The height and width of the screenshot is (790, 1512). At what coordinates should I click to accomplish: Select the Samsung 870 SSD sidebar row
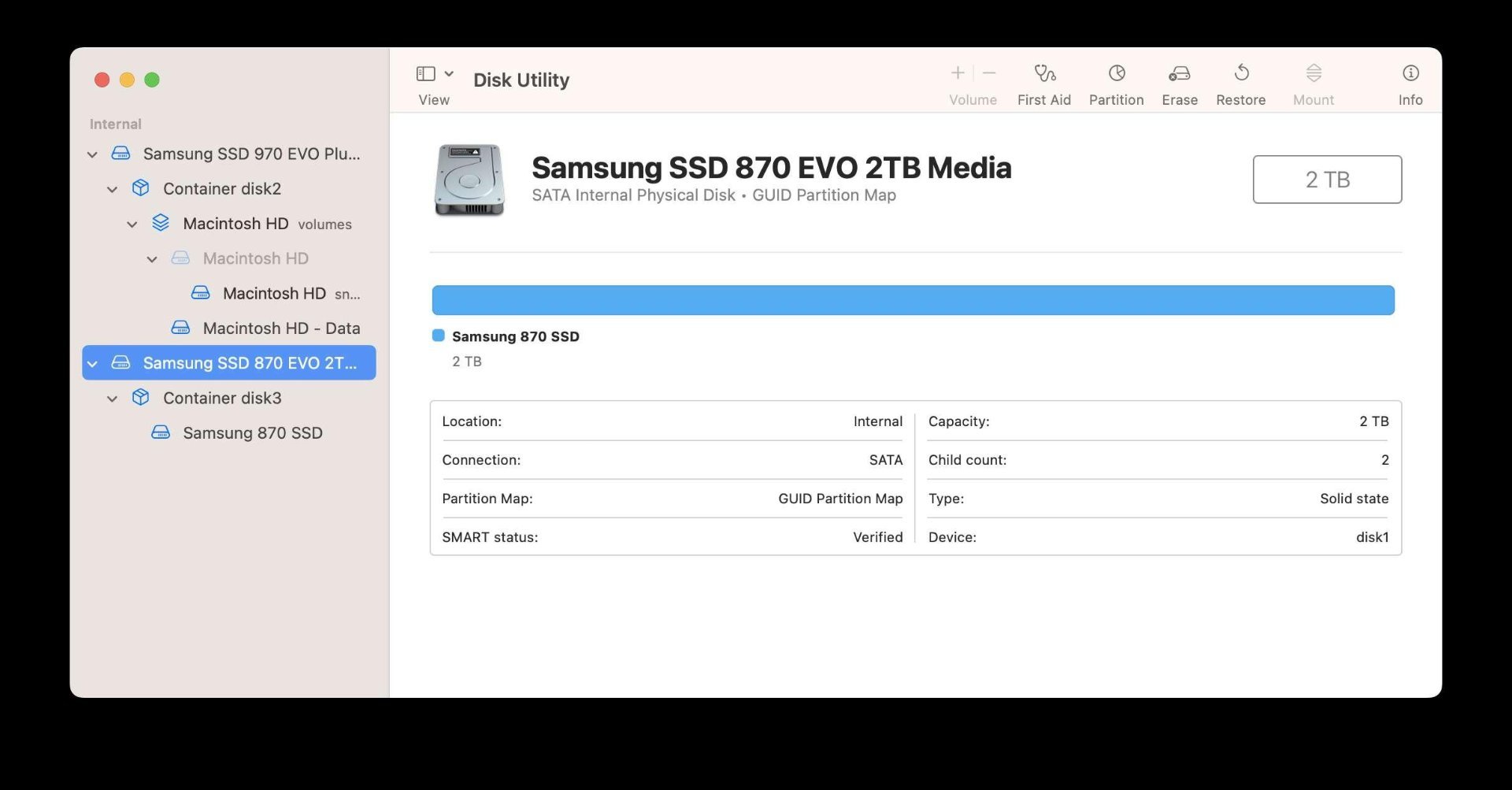pyautogui.click(x=229, y=432)
